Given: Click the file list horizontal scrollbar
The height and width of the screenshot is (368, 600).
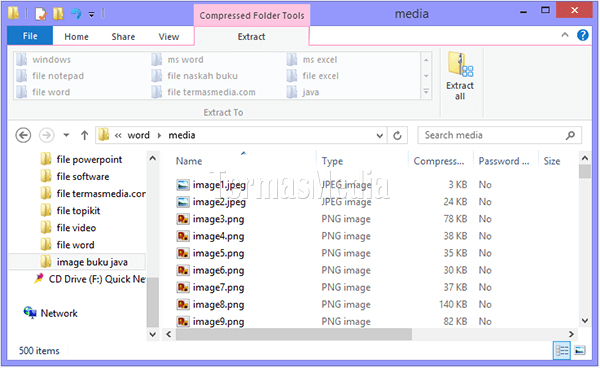Looking at the screenshot, I should (293, 334).
